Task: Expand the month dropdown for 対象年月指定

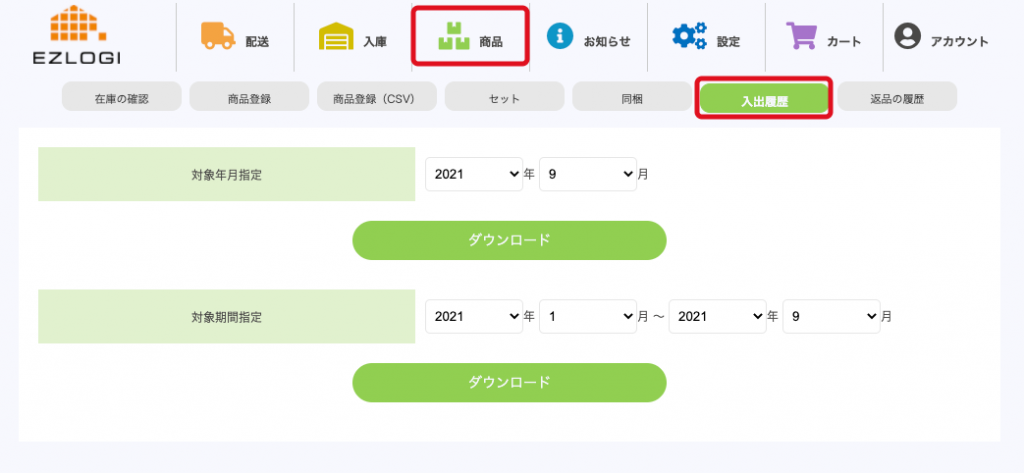Action: (x=588, y=173)
